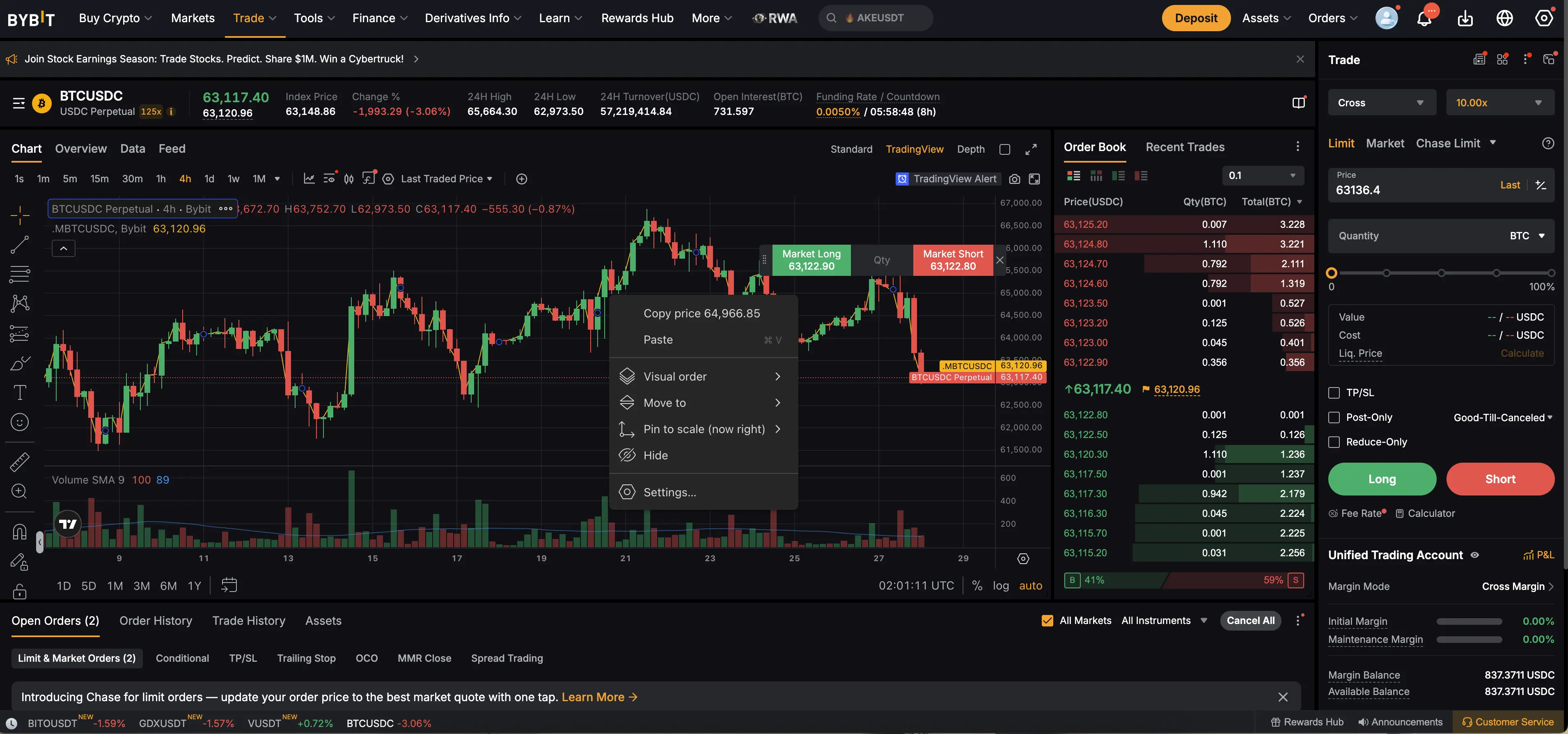Open the Fibonacci retracement tool
The width and height of the screenshot is (1568, 734).
click(x=19, y=275)
